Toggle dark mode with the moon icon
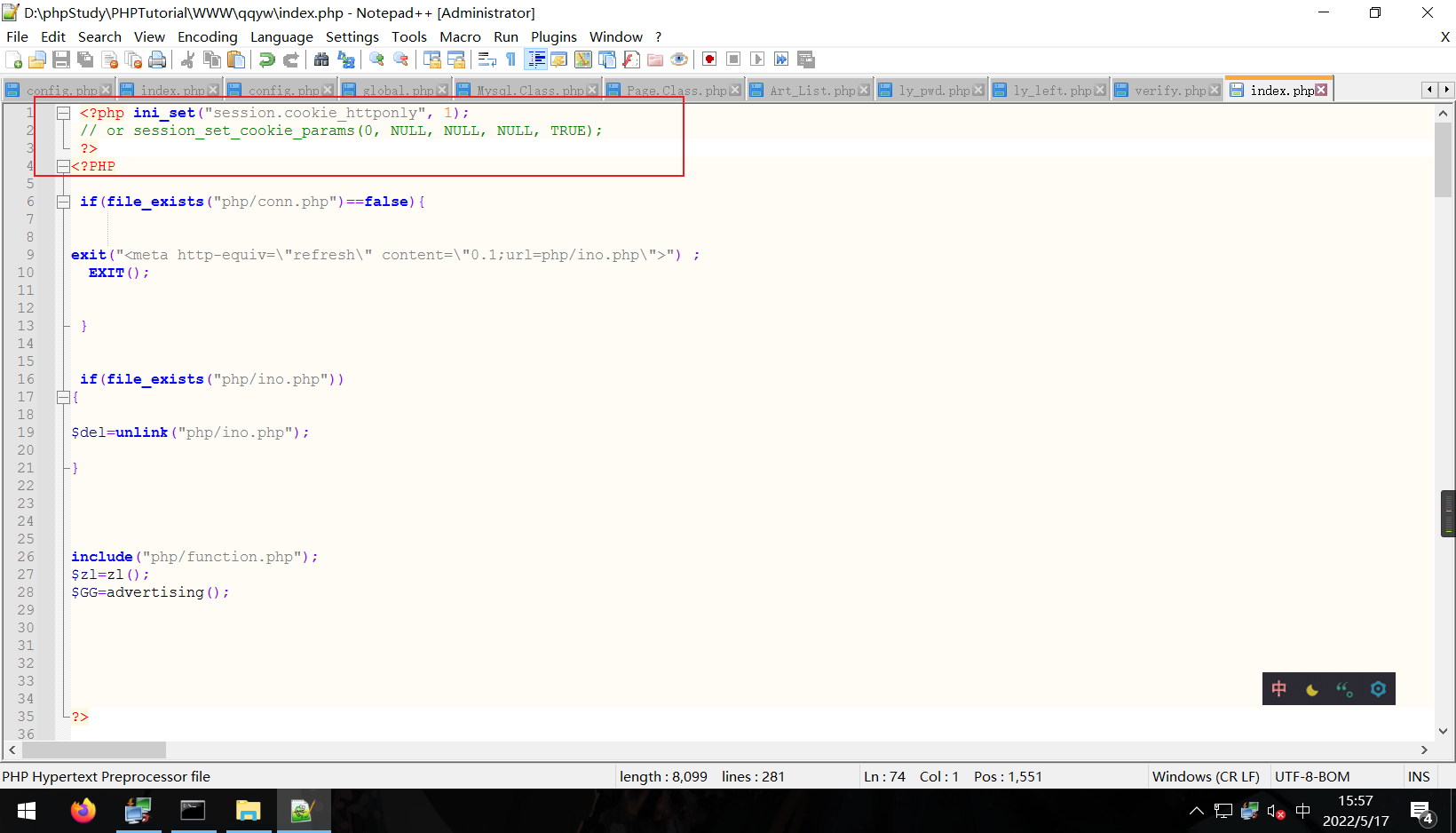This screenshot has height=833, width=1456. coord(1311,688)
